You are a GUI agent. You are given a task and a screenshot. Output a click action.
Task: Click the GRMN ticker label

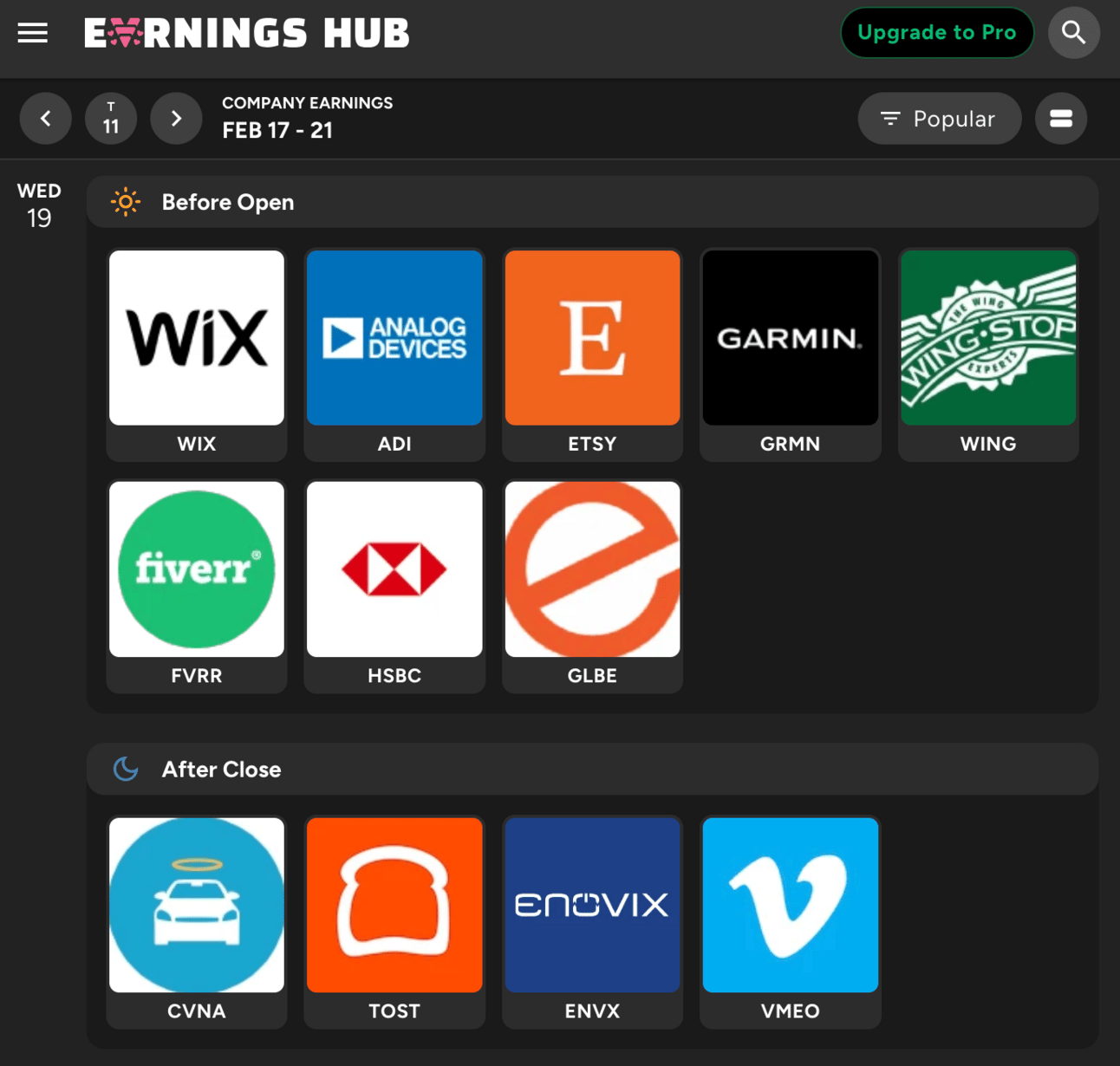(791, 444)
